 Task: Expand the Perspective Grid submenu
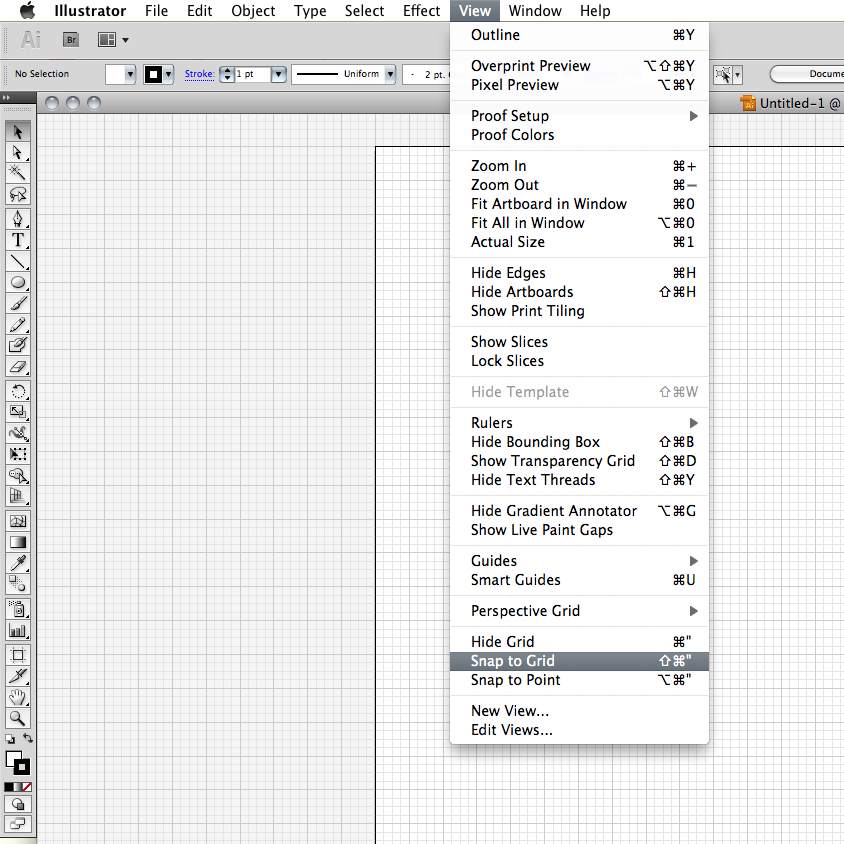579,611
